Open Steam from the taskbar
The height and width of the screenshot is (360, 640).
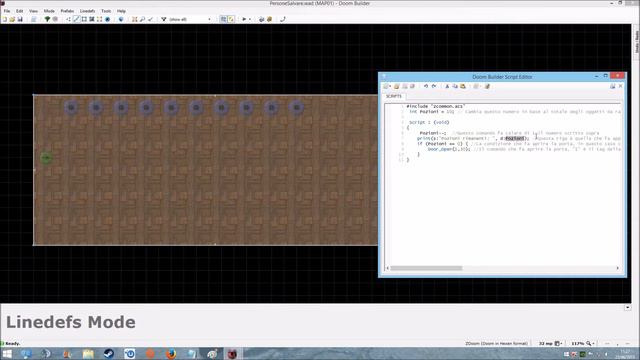(x=109, y=354)
